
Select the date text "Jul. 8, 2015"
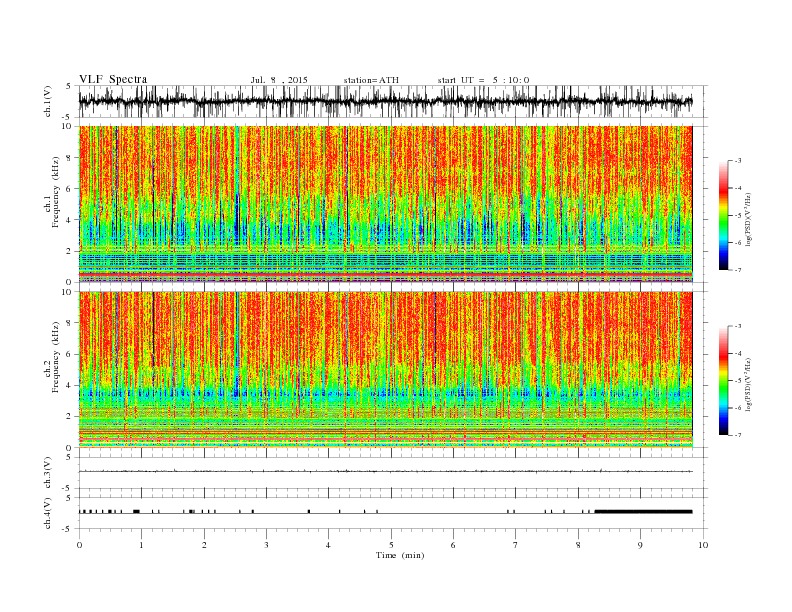click(279, 80)
